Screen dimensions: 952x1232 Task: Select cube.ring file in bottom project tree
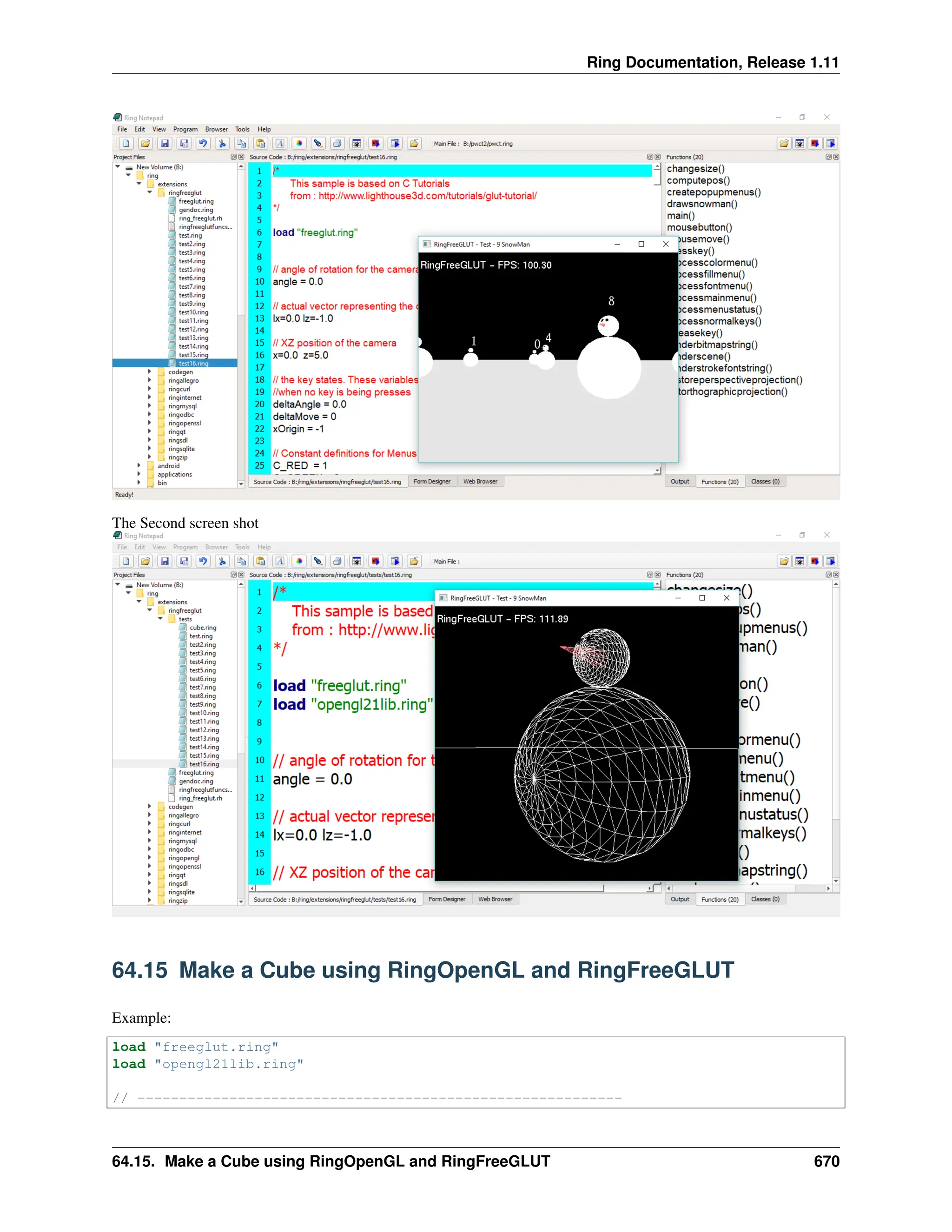[203, 627]
